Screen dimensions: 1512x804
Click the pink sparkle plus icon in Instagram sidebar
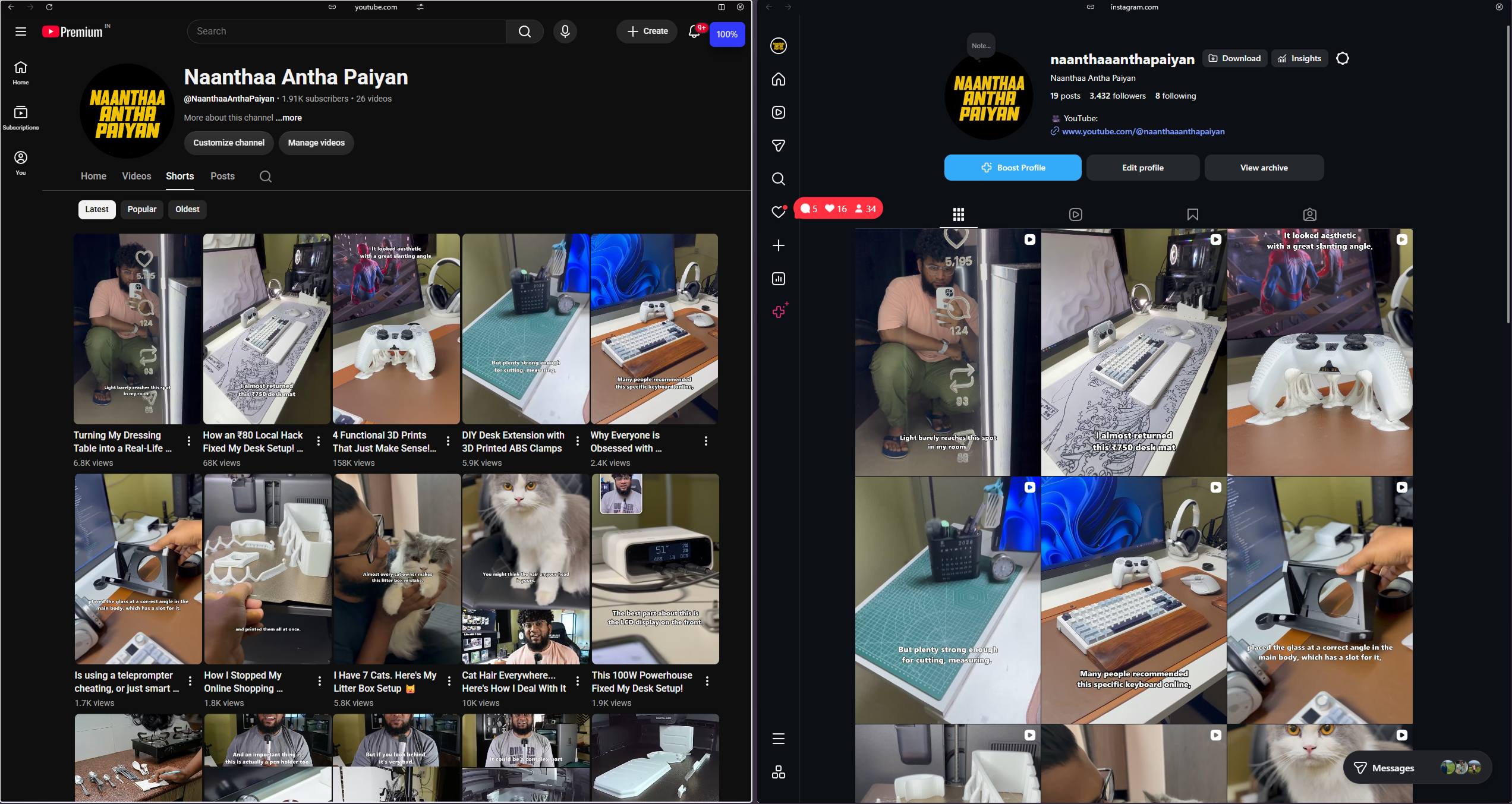780,310
